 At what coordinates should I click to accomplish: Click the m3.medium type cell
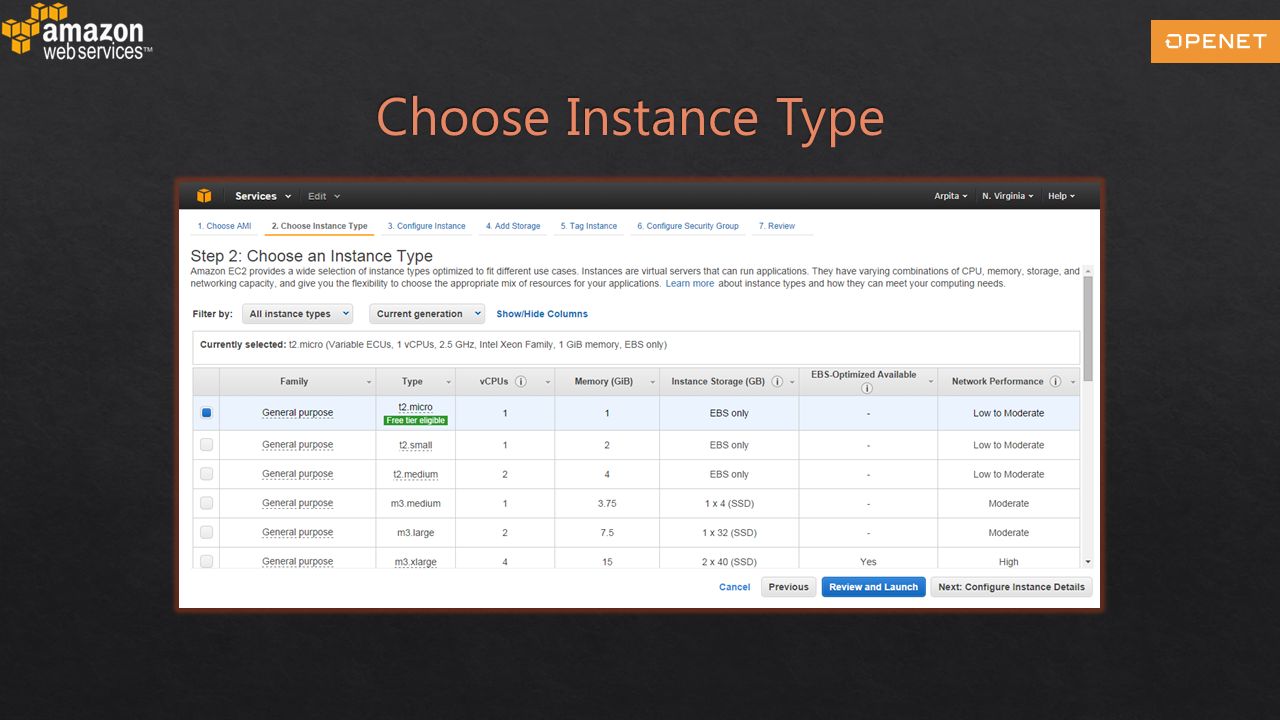(415, 503)
